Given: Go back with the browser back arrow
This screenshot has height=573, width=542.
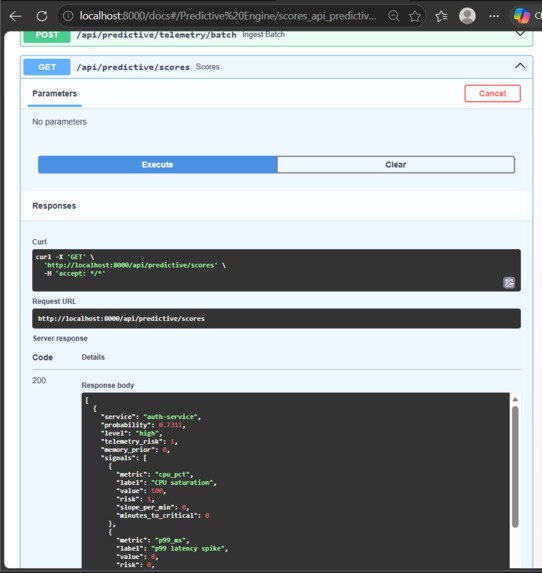Looking at the screenshot, I should 15,16.
